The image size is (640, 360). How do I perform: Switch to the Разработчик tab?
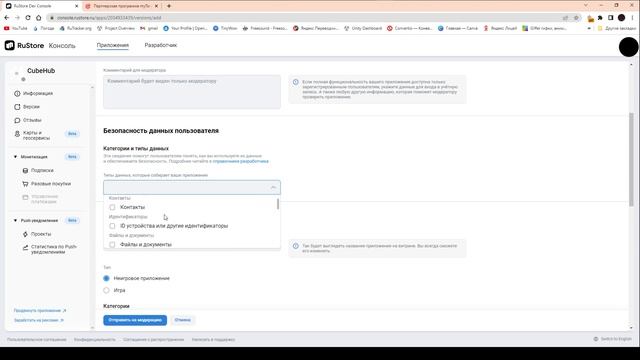161,45
